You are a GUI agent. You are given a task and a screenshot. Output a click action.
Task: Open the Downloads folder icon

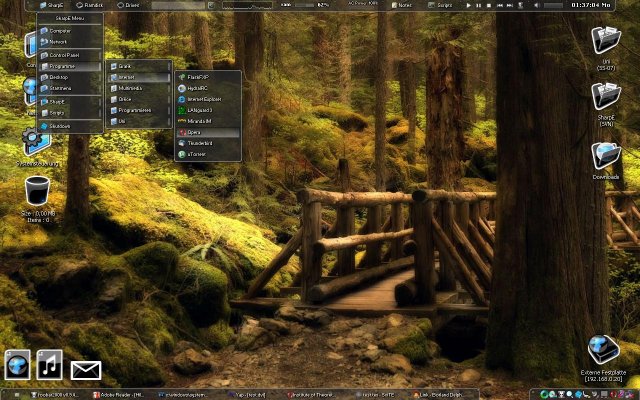[x=606, y=156]
